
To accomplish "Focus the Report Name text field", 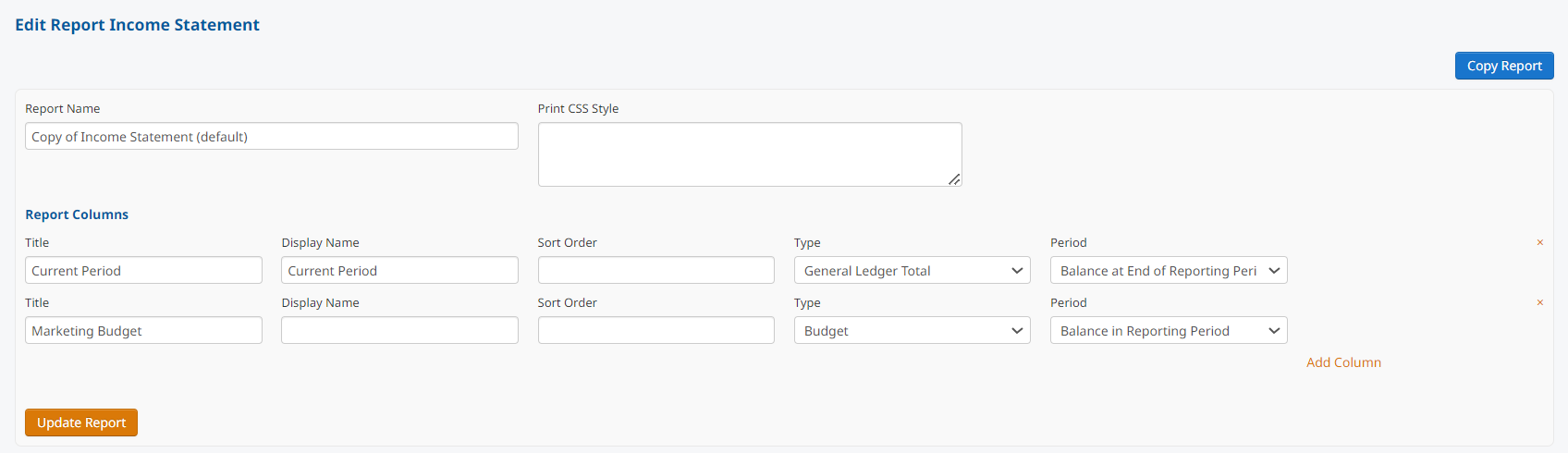I will (272, 136).
